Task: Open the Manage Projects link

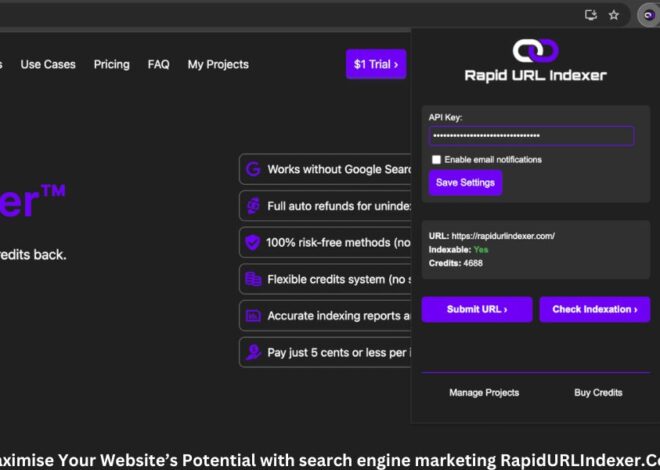Action: (484, 393)
